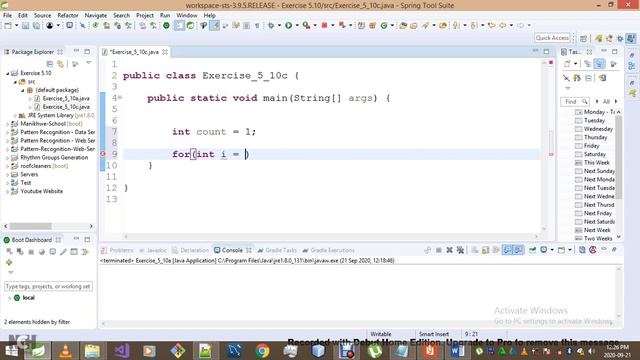640x360 pixels.
Task: Click the Debug bug icon in the toolbar
Action: point(271,26)
